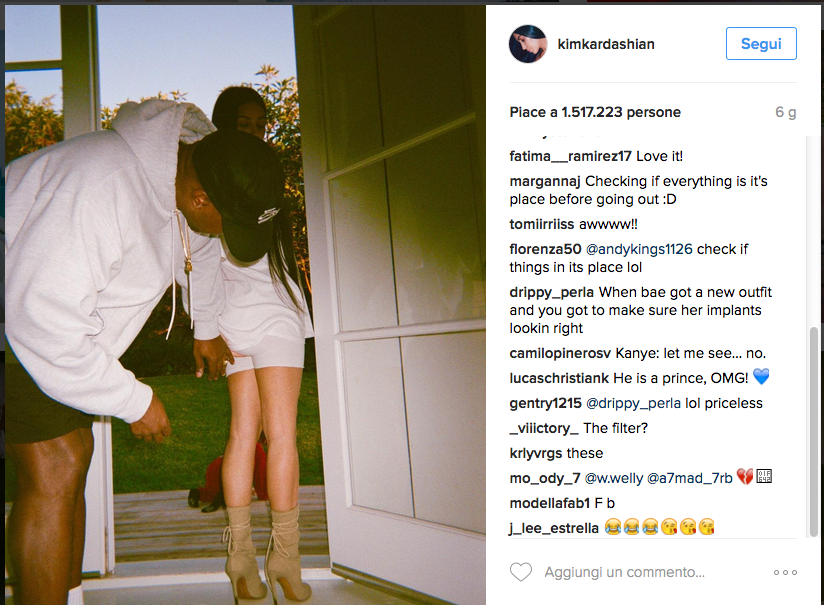
Task: Like the post with the heart icon
Action: click(521, 572)
